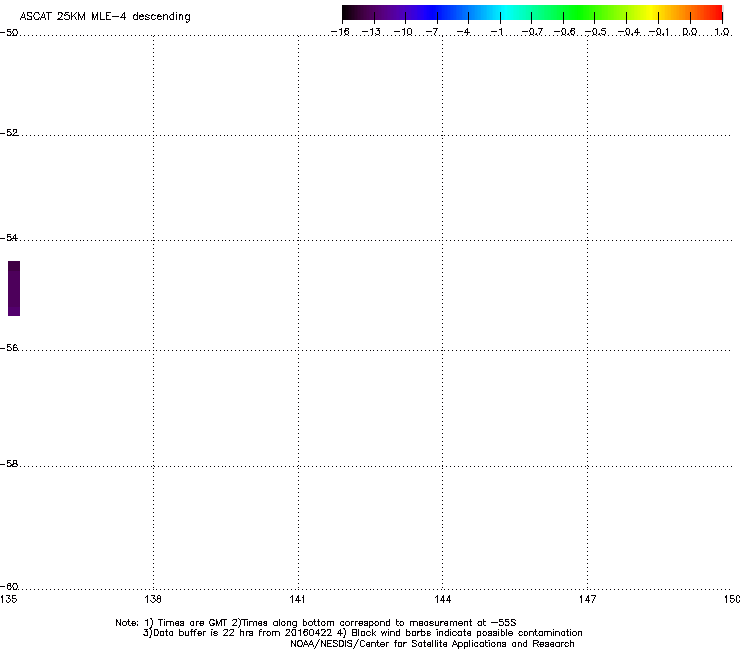Screen dimensions: 740x650
Task: Click the rainbow color scale bar
Action: 532,12
